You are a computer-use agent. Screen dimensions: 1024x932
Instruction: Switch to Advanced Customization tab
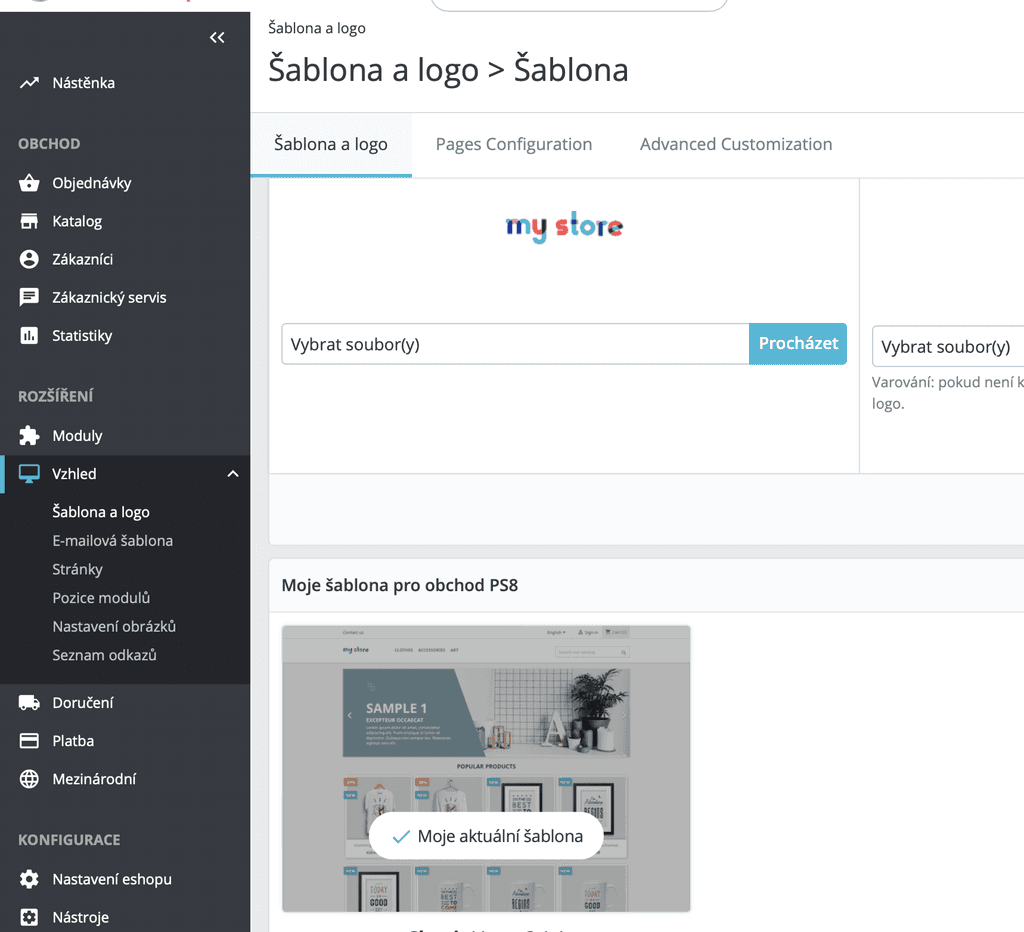click(735, 144)
